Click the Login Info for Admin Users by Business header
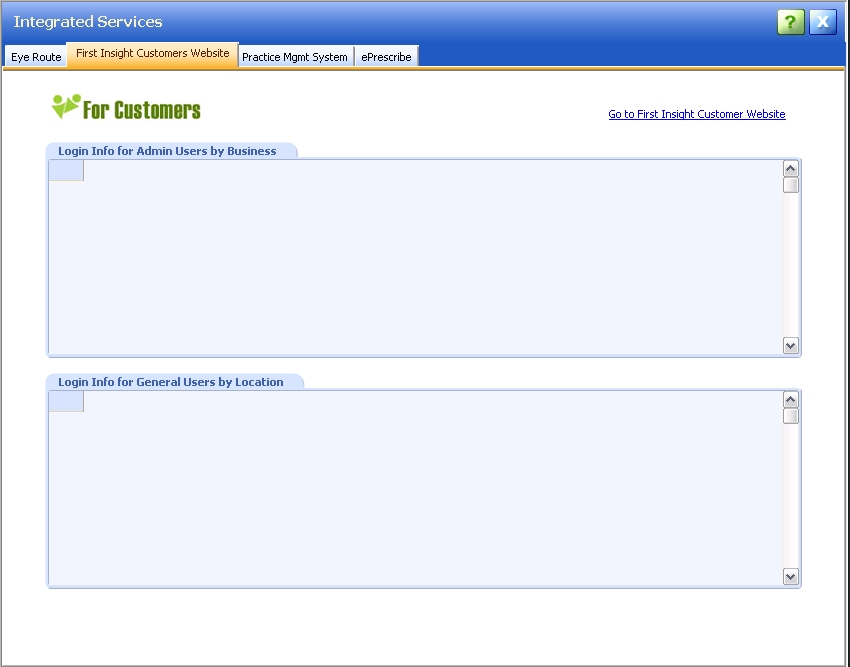 tap(167, 151)
